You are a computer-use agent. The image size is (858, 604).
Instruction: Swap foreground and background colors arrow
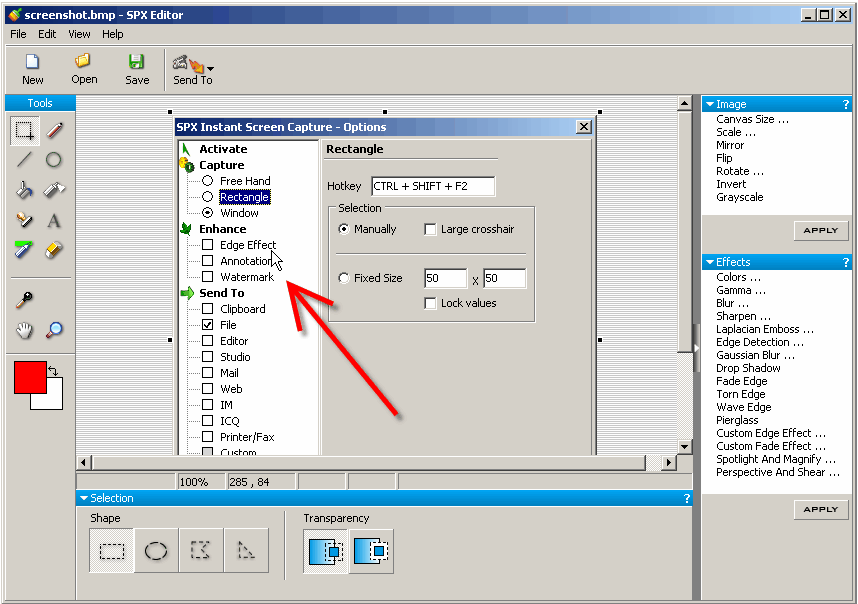(53, 370)
